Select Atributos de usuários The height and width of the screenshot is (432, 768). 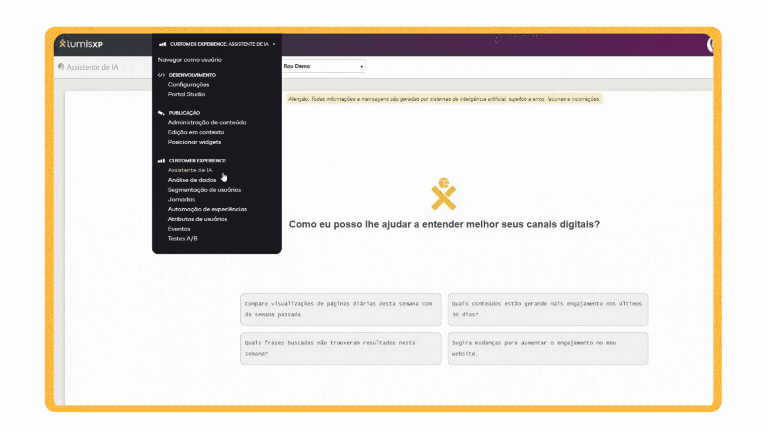(197, 219)
